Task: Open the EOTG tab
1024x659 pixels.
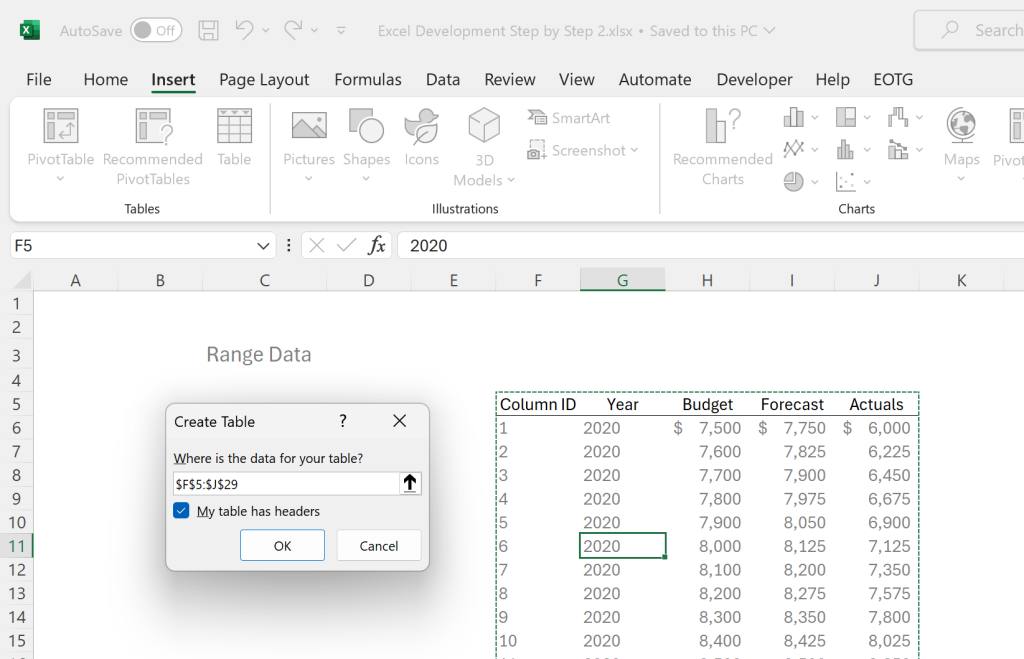Action: pos(893,80)
